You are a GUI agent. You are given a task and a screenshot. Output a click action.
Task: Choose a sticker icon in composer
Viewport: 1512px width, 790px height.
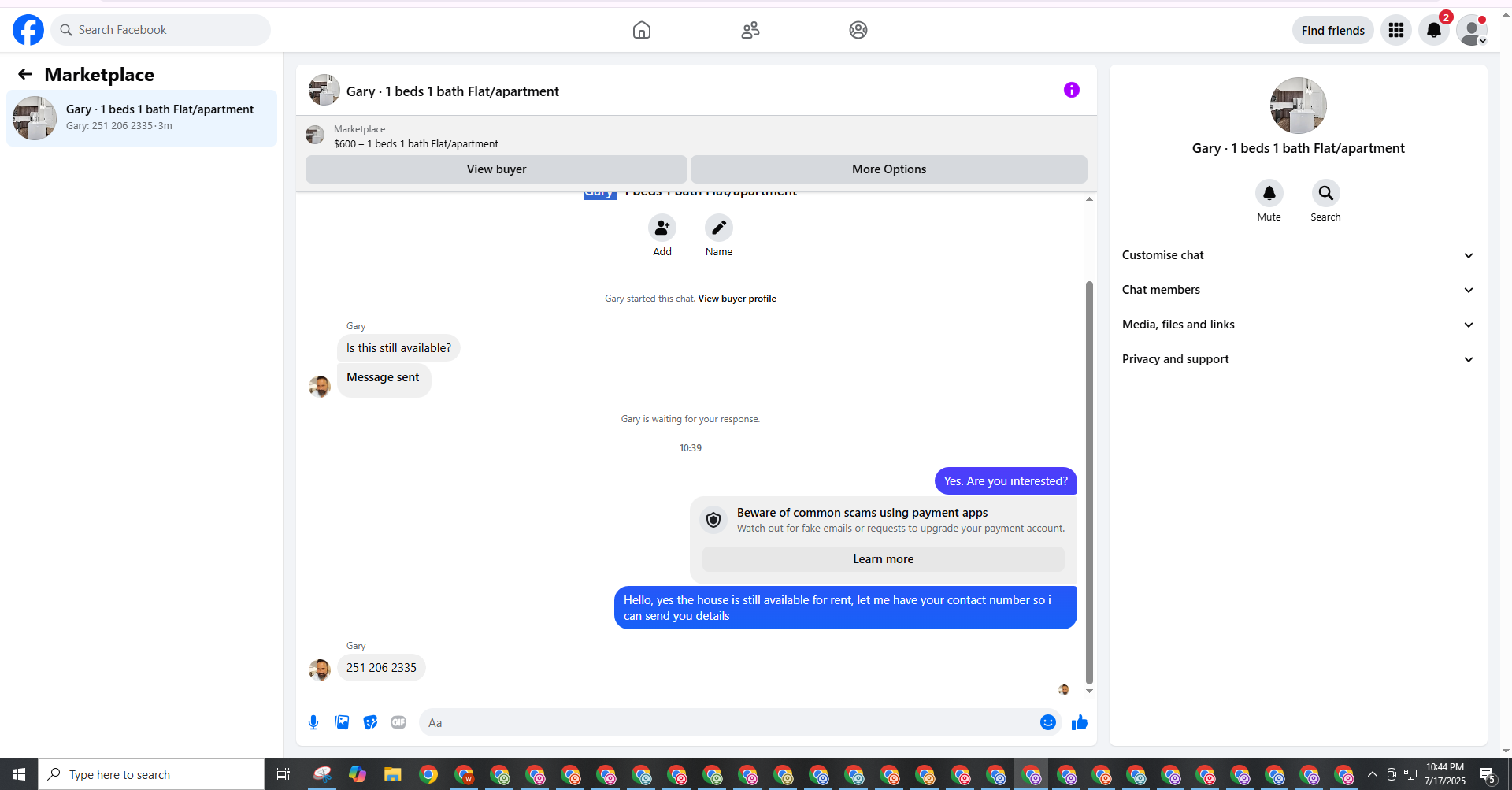click(370, 722)
